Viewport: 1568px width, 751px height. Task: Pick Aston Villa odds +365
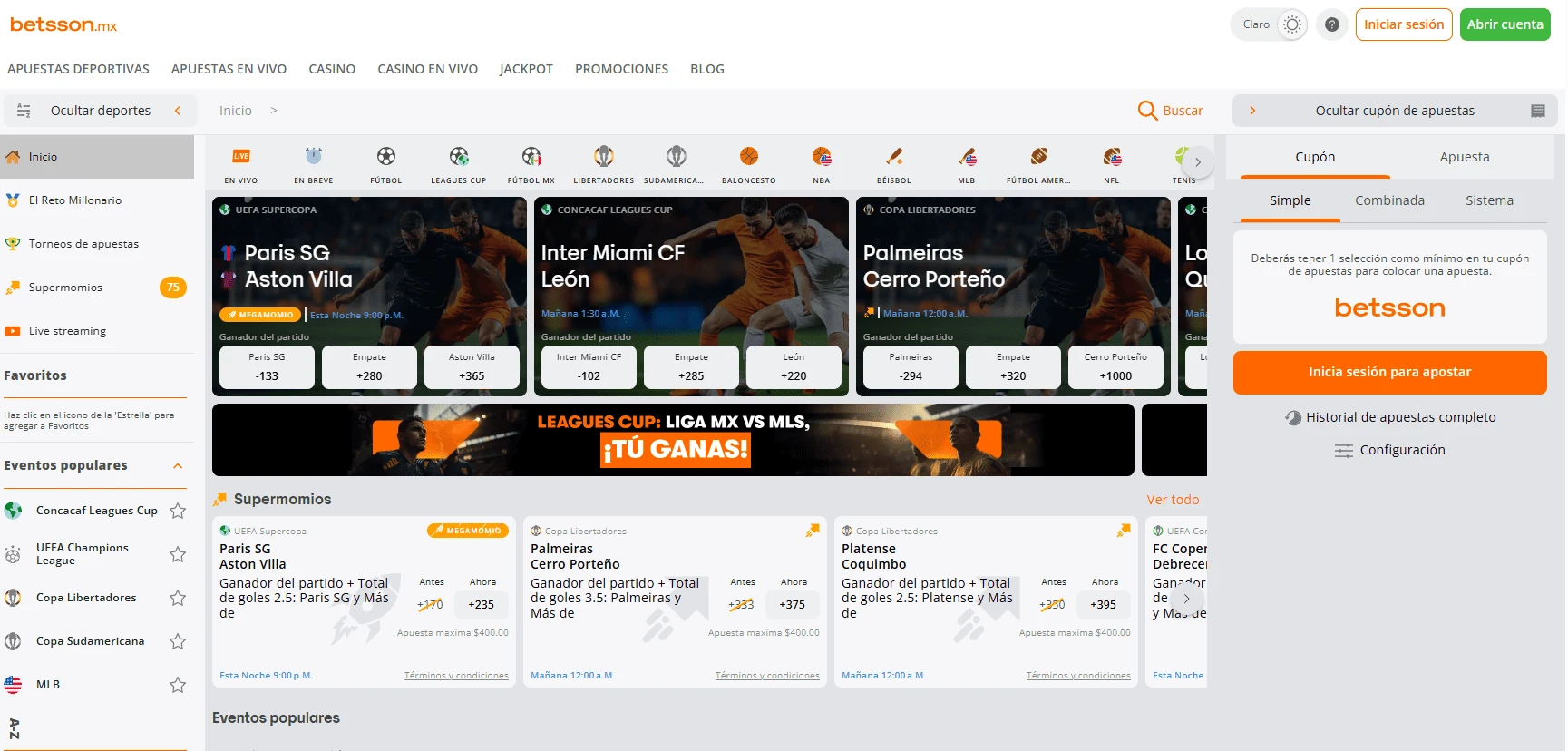point(472,367)
